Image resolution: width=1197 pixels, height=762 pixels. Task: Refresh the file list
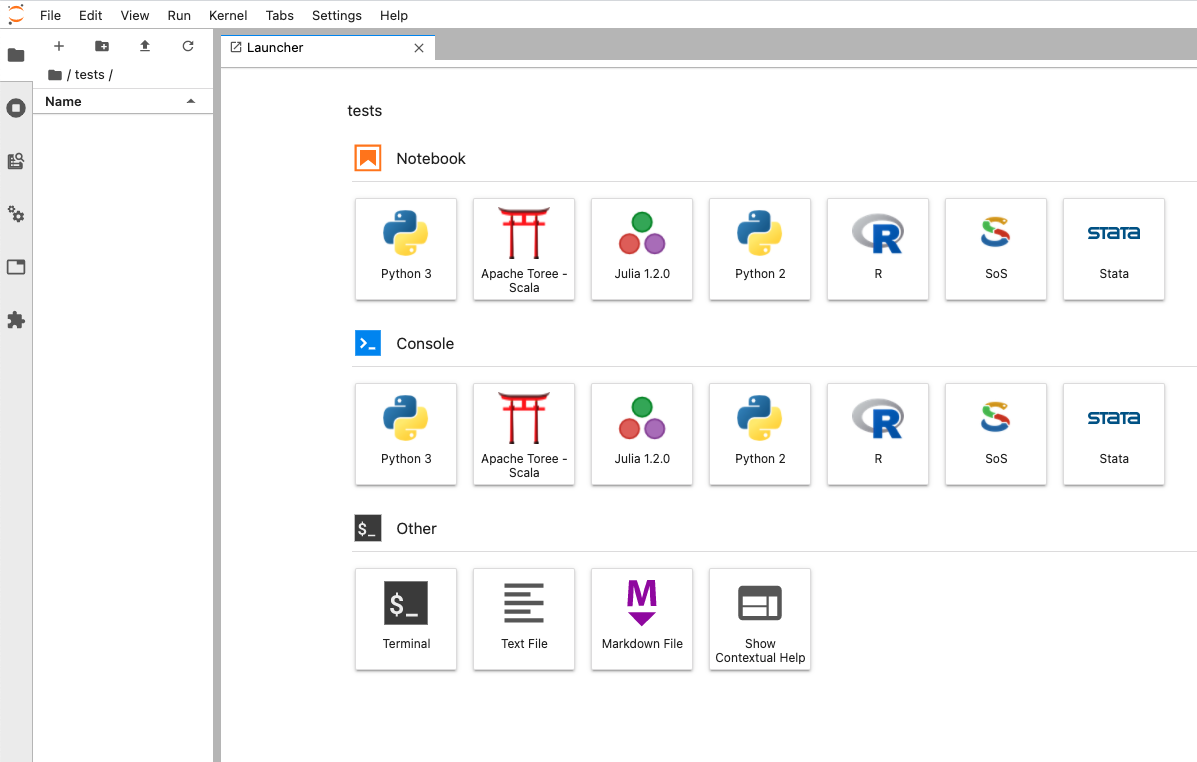tap(188, 46)
